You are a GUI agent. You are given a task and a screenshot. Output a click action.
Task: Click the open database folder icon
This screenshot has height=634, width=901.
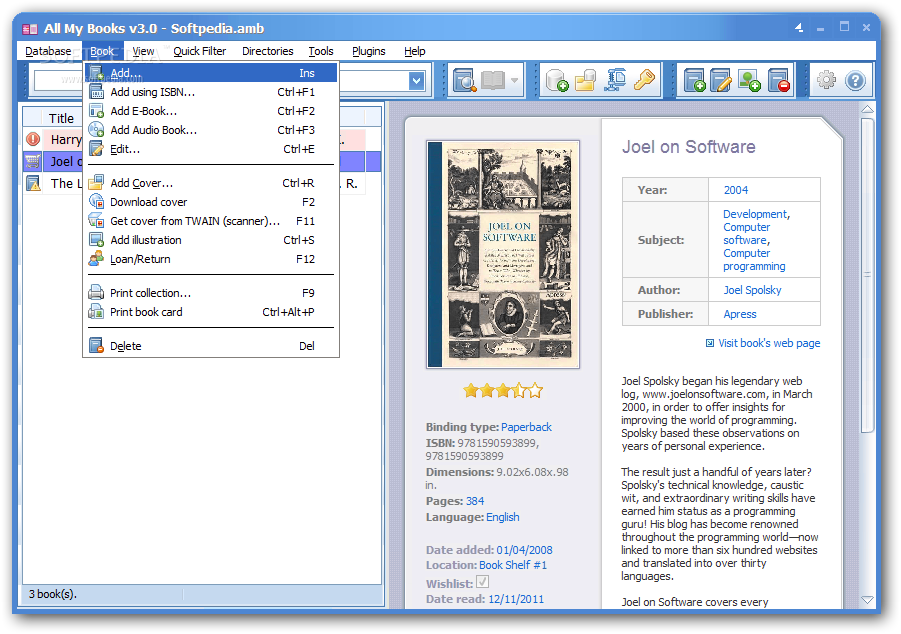[x=586, y=80]
